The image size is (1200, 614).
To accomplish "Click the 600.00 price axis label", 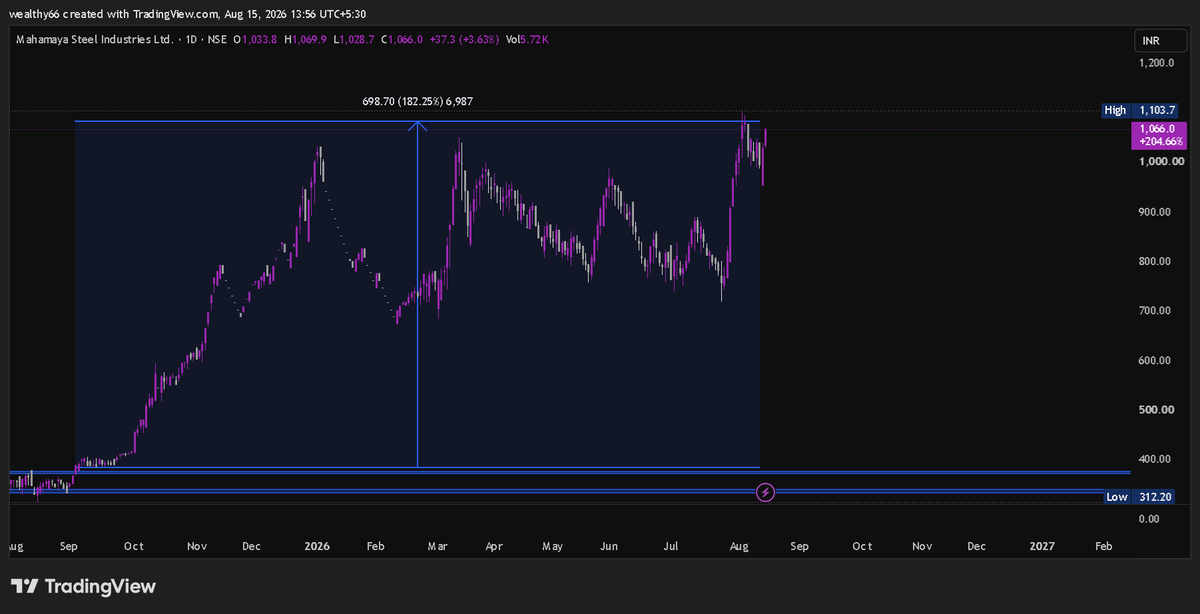I will pyautogui.click(x=1155, y=361).
